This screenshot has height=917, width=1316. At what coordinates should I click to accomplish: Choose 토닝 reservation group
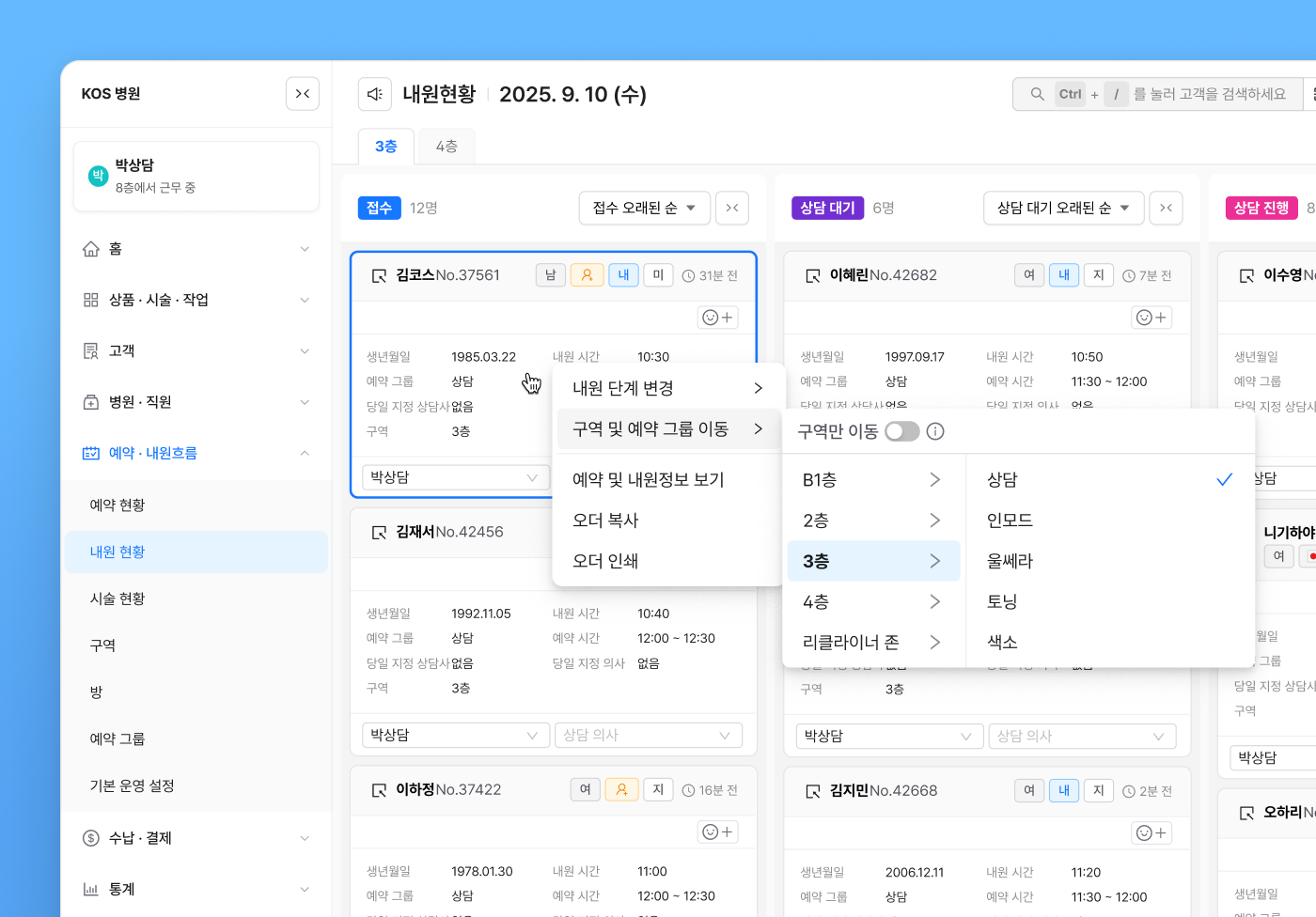(x=1110, y=601)
